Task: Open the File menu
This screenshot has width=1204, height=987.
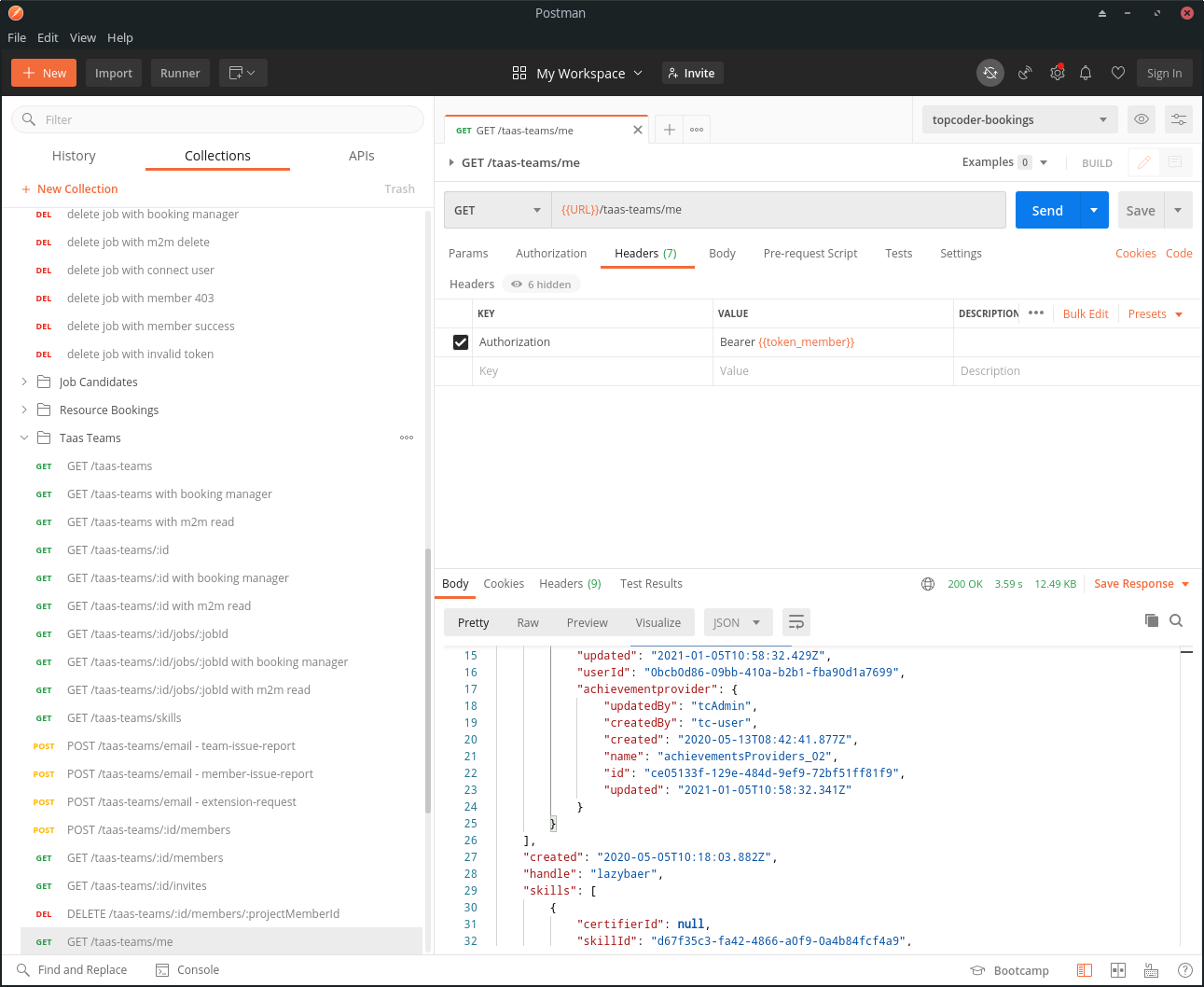Action: 17,37
